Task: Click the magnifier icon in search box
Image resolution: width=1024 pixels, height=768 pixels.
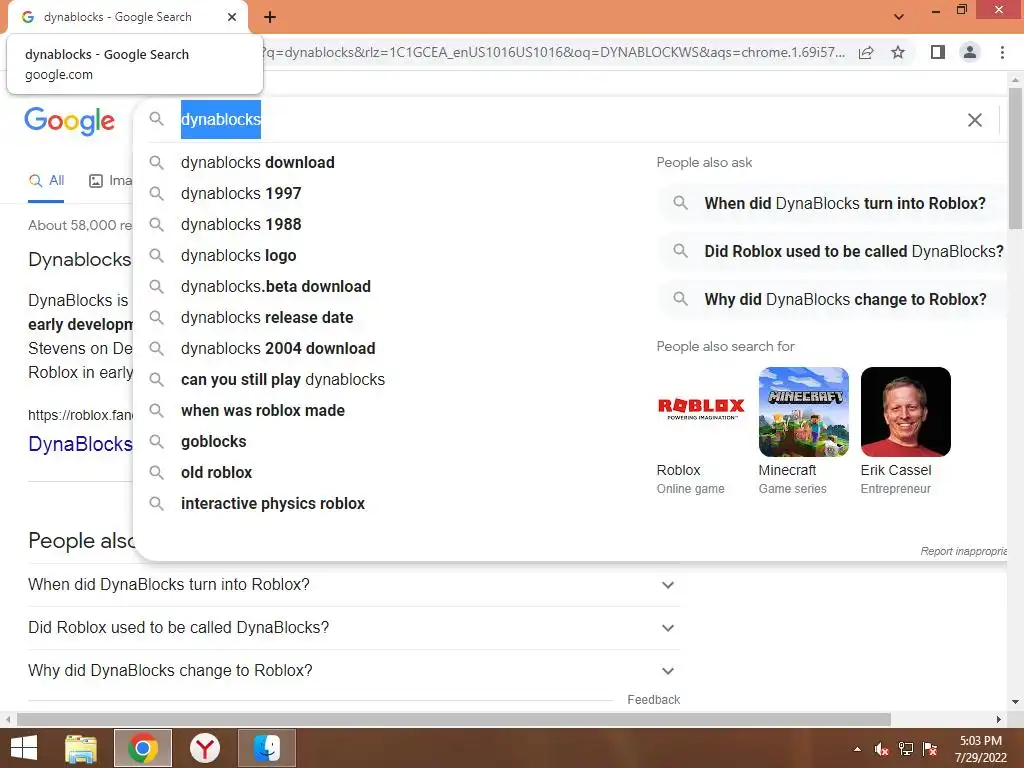Action: (x=156, y=119)
